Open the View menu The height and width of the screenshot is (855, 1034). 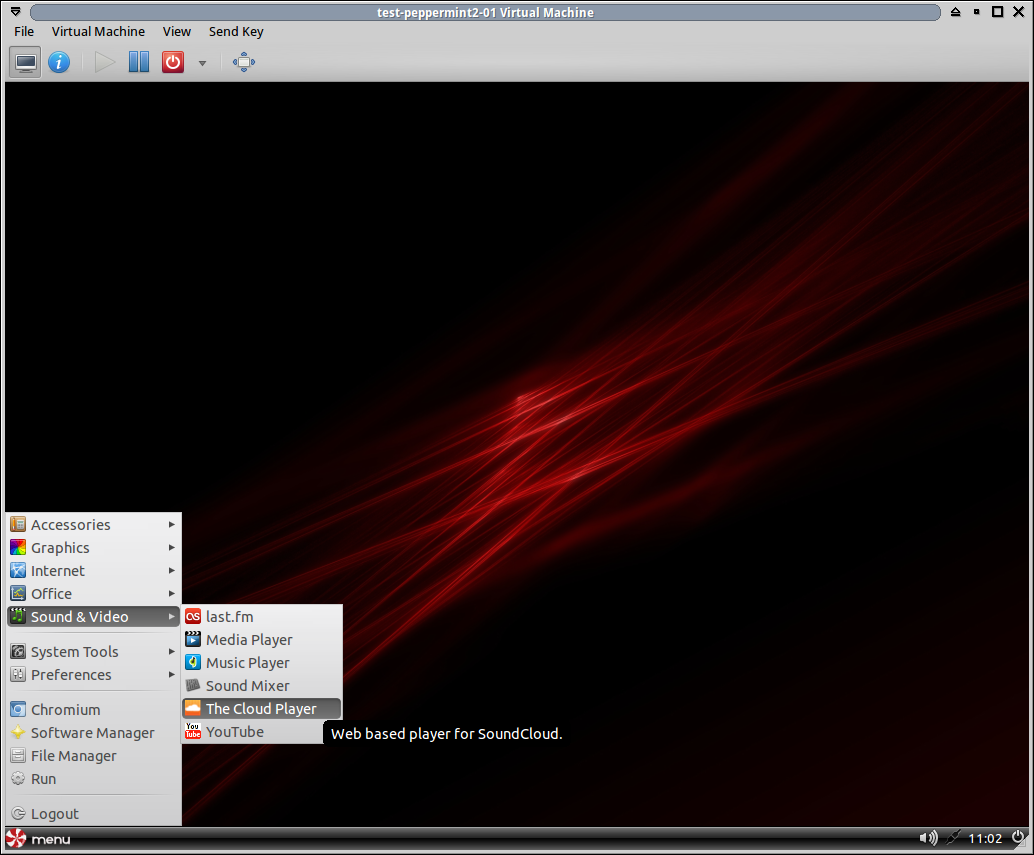tap(177, 32)
